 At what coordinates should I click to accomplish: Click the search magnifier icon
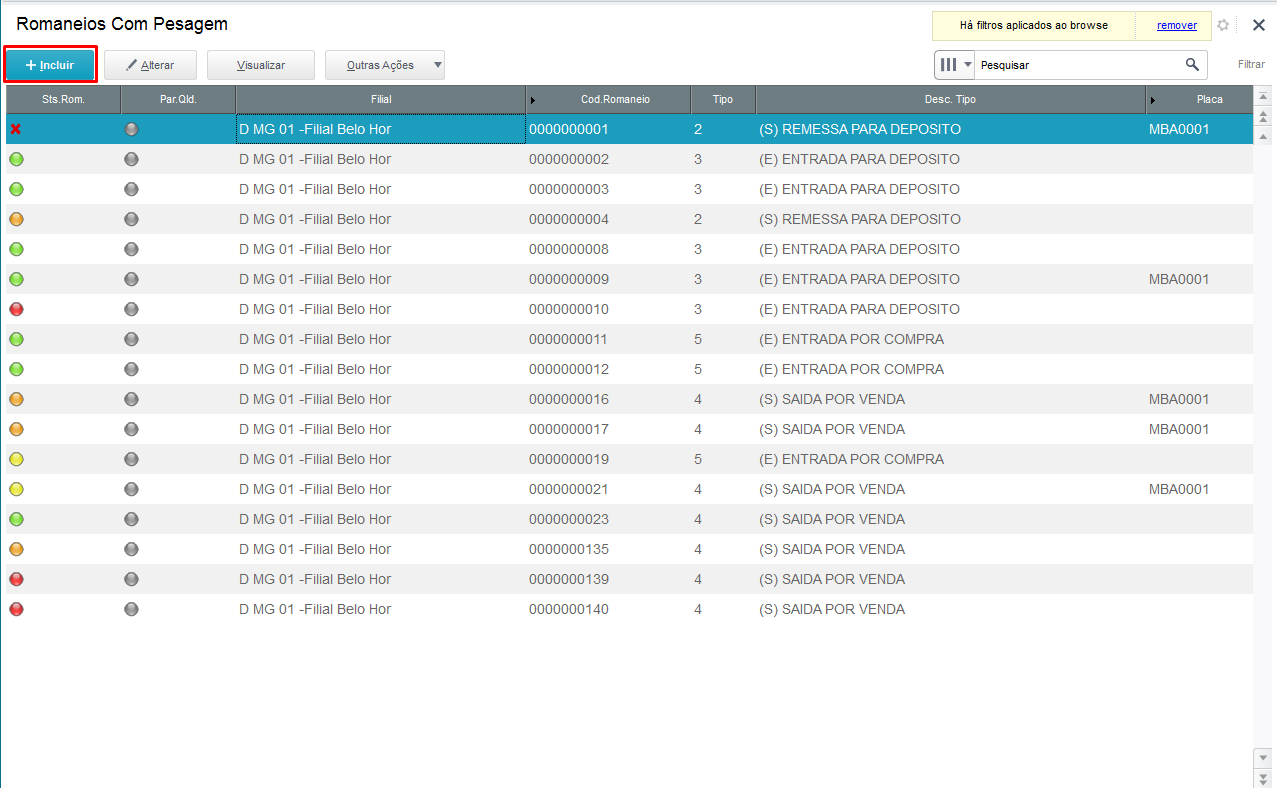tap(1192, 65)
